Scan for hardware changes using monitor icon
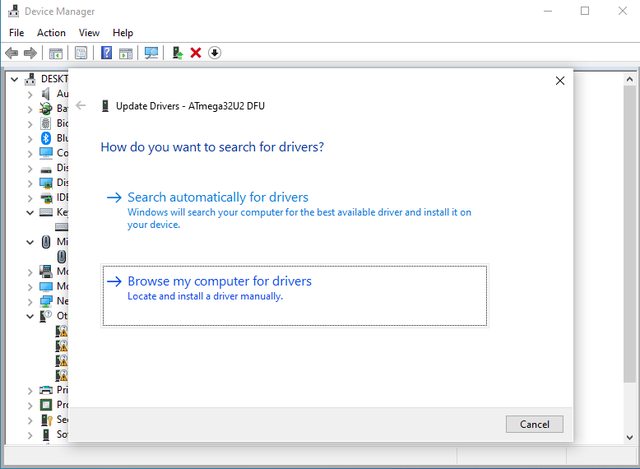 pyautogui.click(x=151, y=53)
